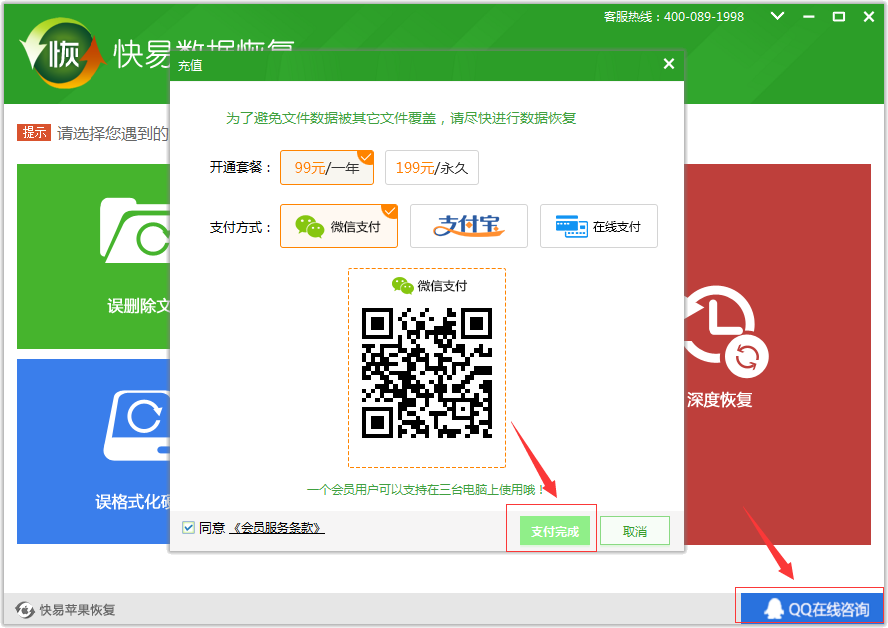This screenshot has width=888, height=628.
Task: Open the 误删除文件 green tile
Action: pos(93,257)
